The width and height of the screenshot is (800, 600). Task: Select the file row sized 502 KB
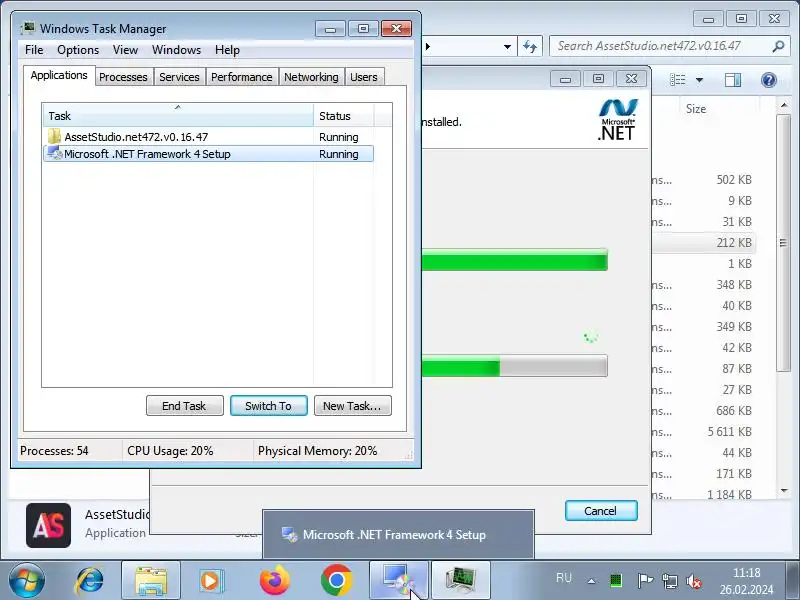[704, 180]
